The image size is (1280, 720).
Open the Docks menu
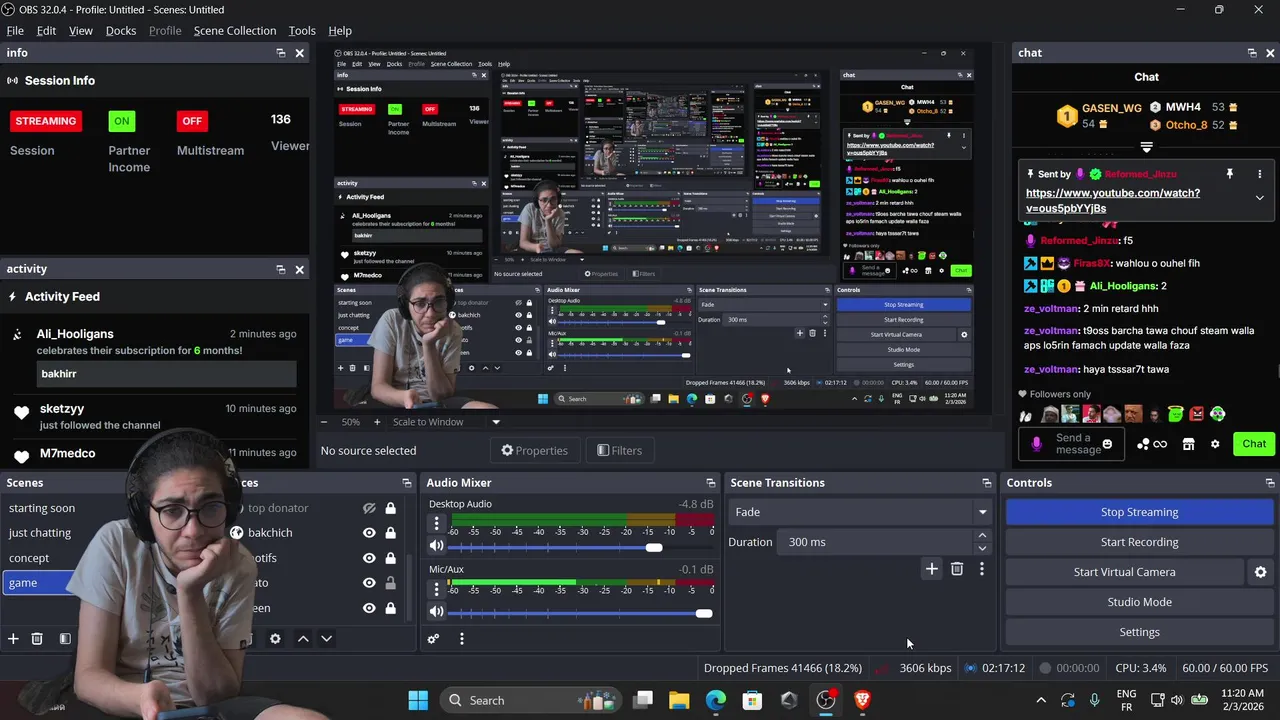coord(121,30)
